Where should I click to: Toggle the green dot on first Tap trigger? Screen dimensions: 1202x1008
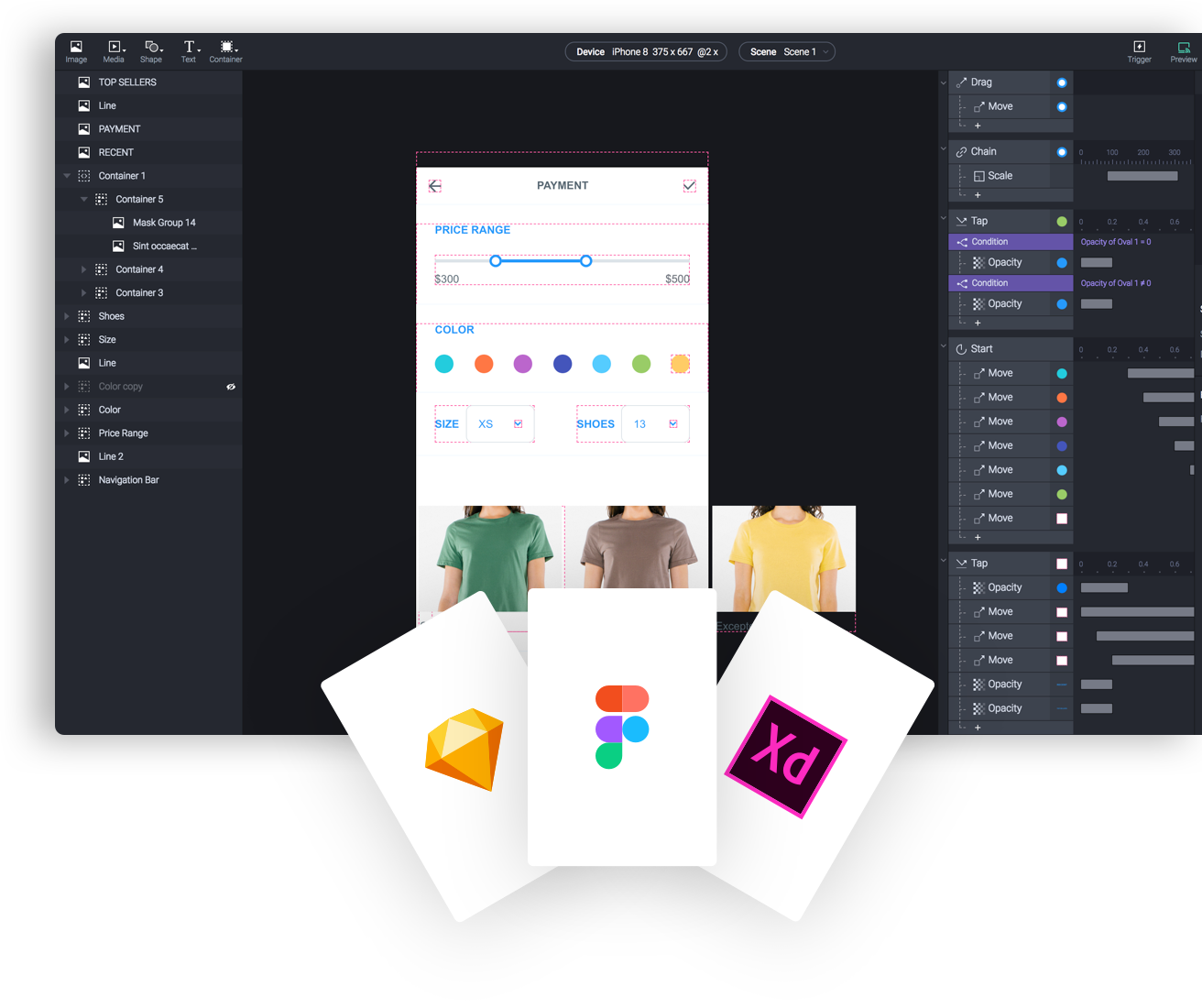click(x=1062, y=222)
